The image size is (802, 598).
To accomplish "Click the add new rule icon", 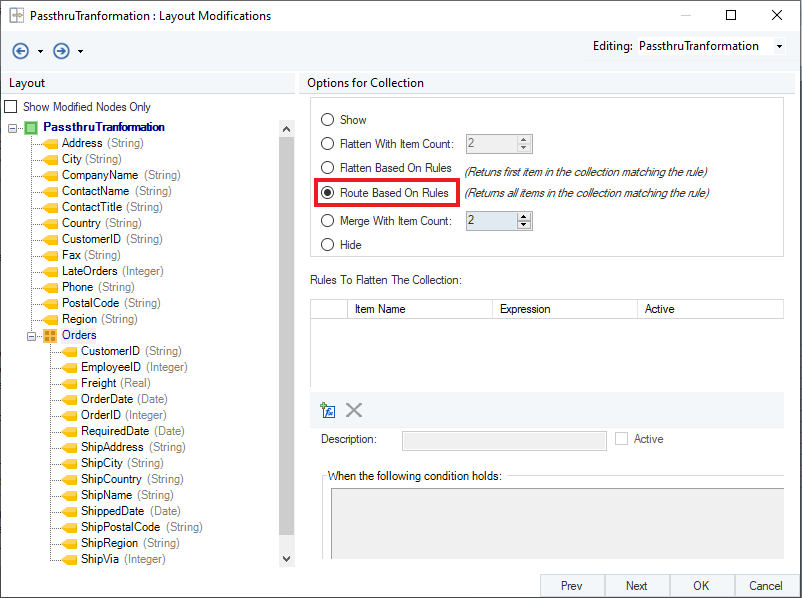I will coord(327,410).
